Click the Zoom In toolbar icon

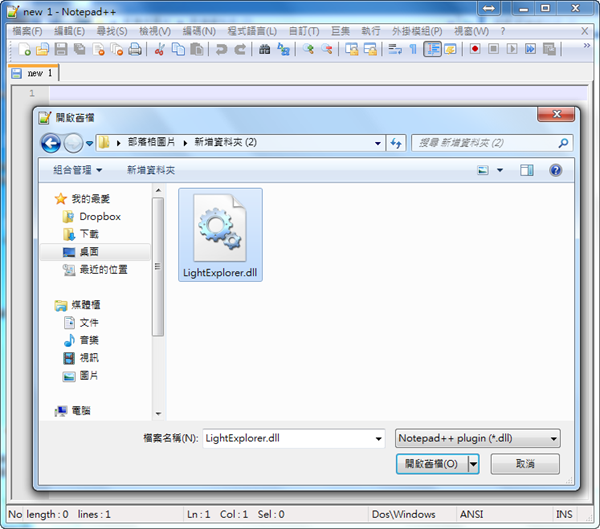click(308, 49)
